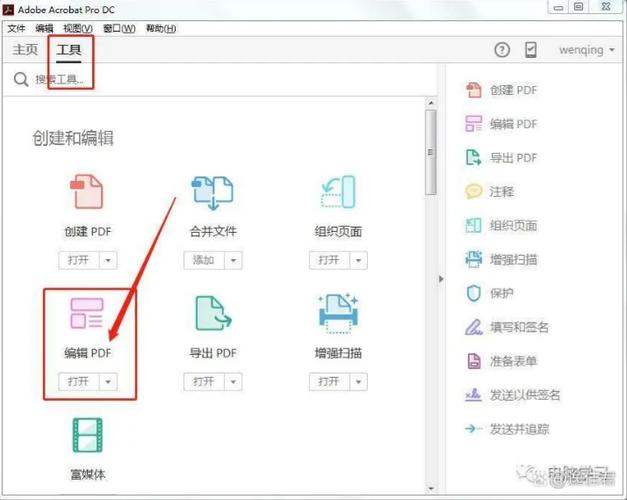
Task: Click 填写和签名 label in sidebar
Action: pos(519,327)
